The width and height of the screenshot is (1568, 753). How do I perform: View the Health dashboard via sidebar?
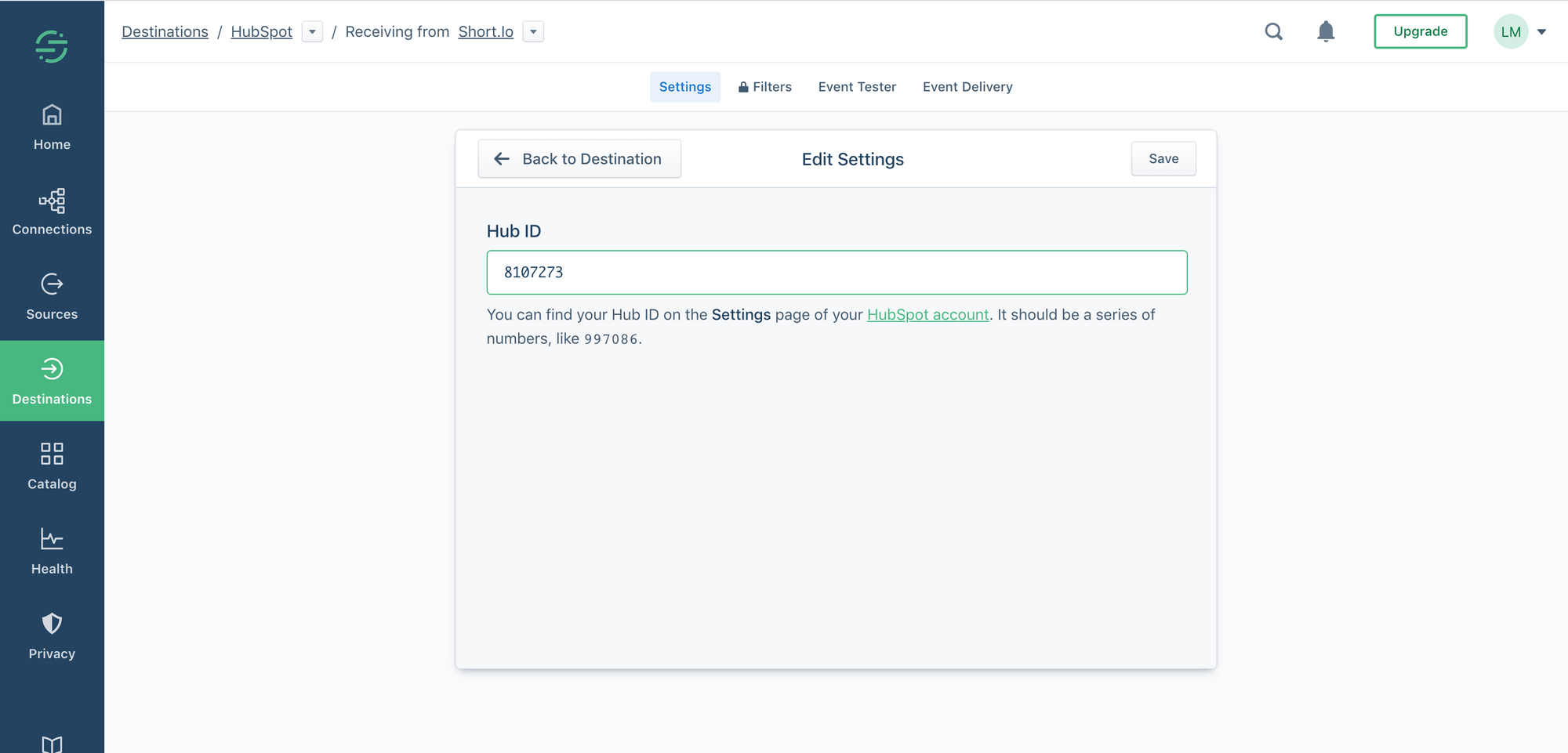[52, 551]
